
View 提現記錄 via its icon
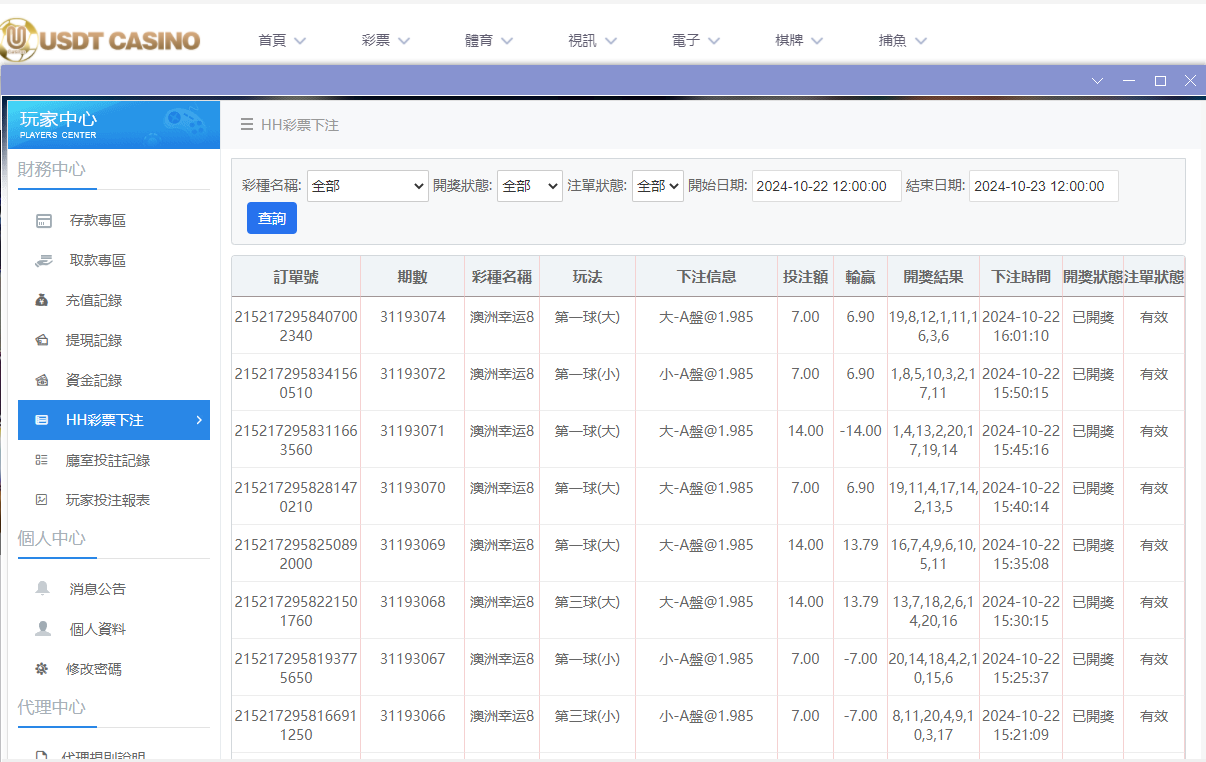pyautogui.click(x=43, y=340)
